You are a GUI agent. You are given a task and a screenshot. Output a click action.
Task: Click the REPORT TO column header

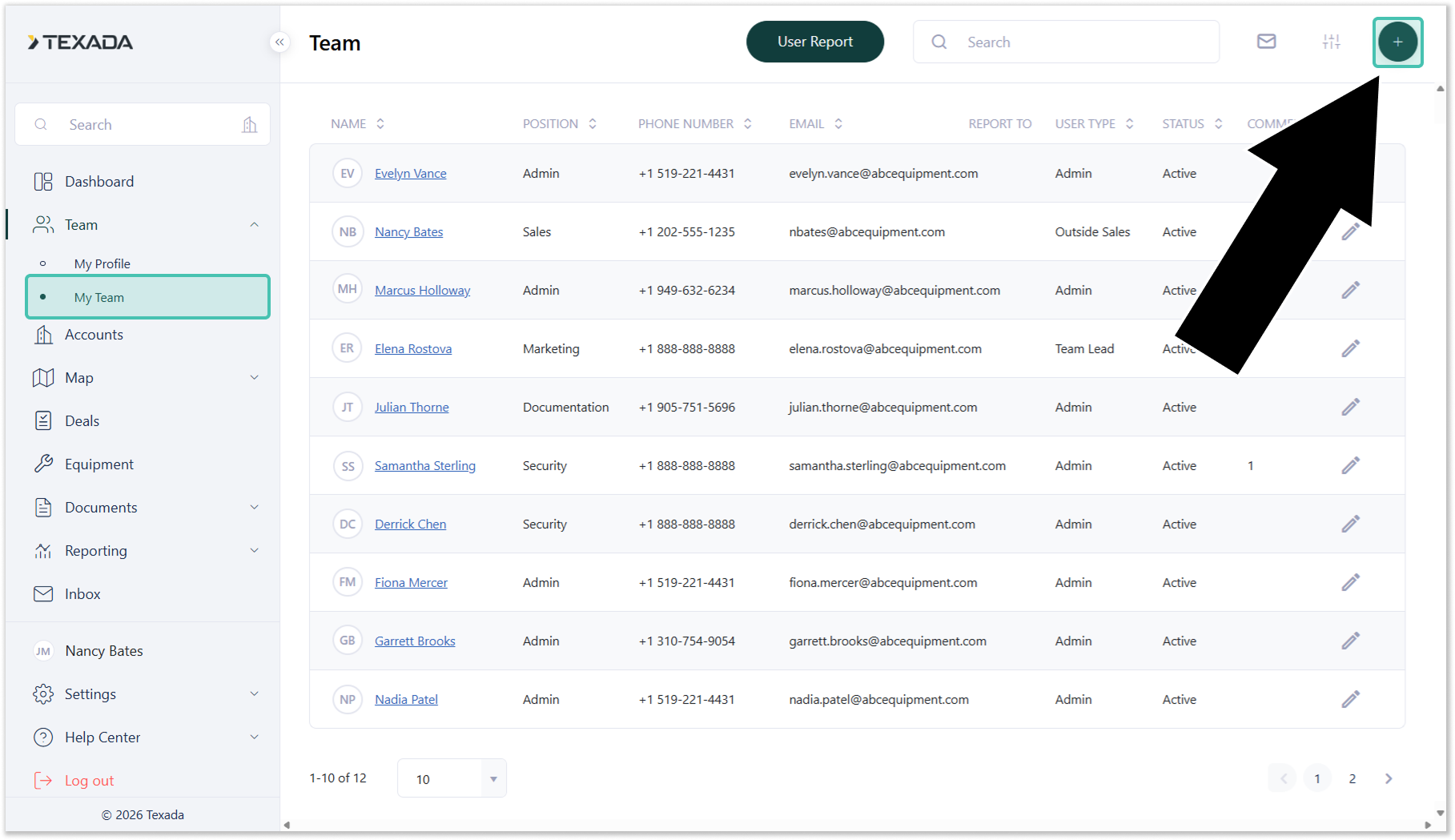(1000, 123)
